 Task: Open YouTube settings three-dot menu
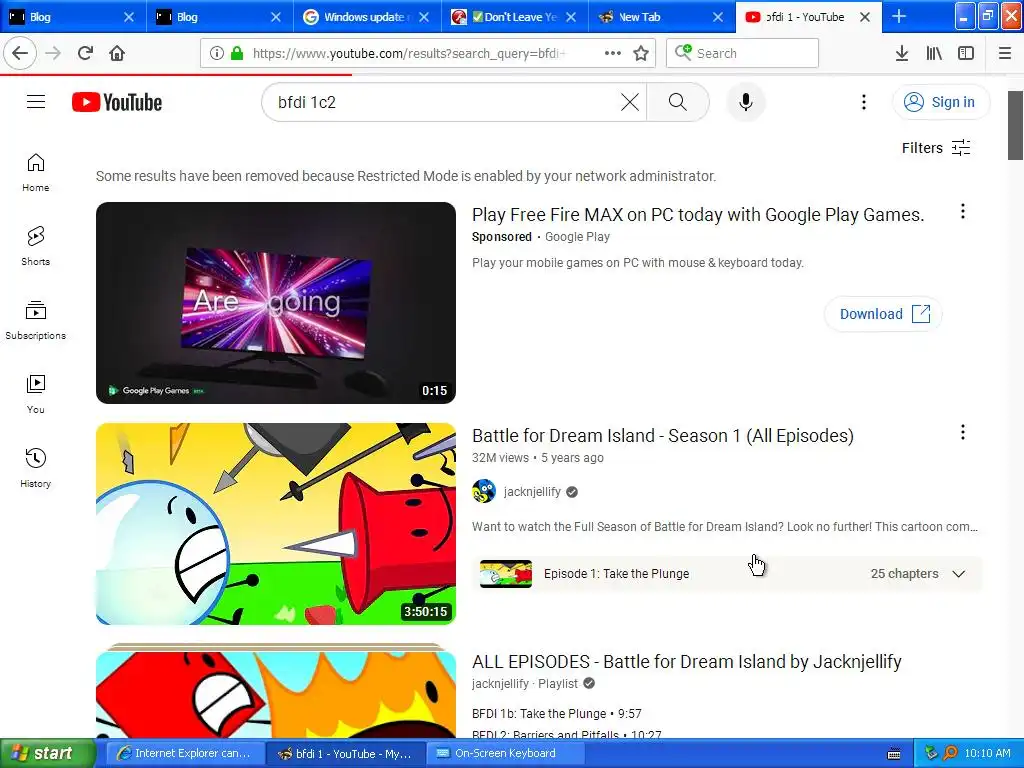click(863, 102)
